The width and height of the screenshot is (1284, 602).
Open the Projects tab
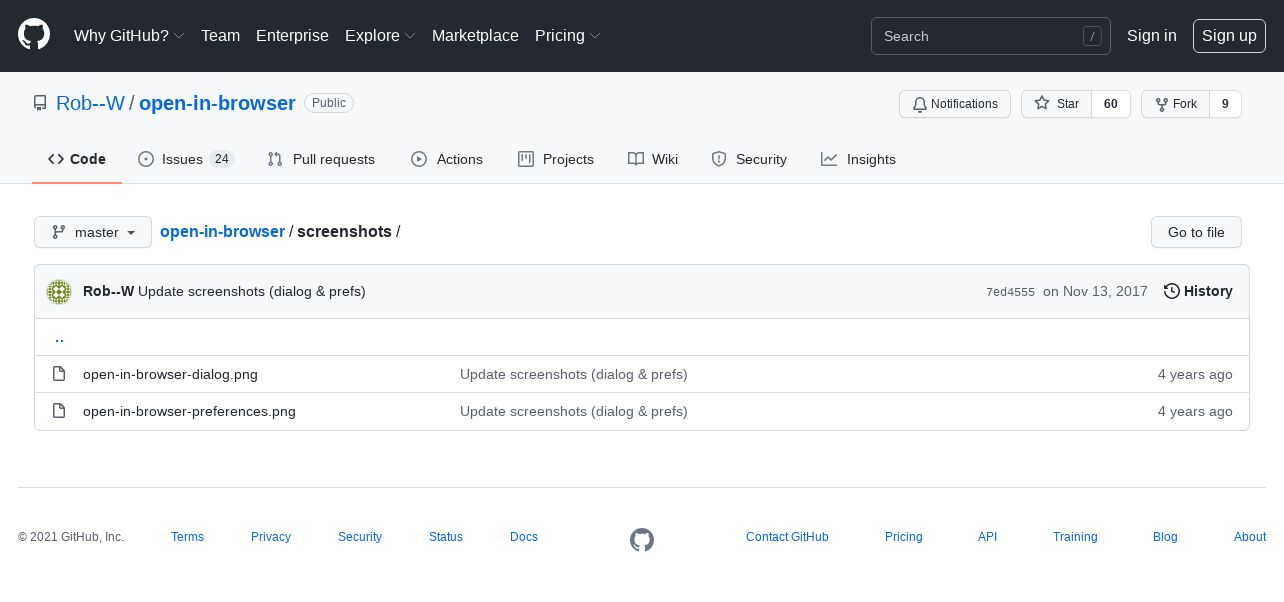pos(556,159)
